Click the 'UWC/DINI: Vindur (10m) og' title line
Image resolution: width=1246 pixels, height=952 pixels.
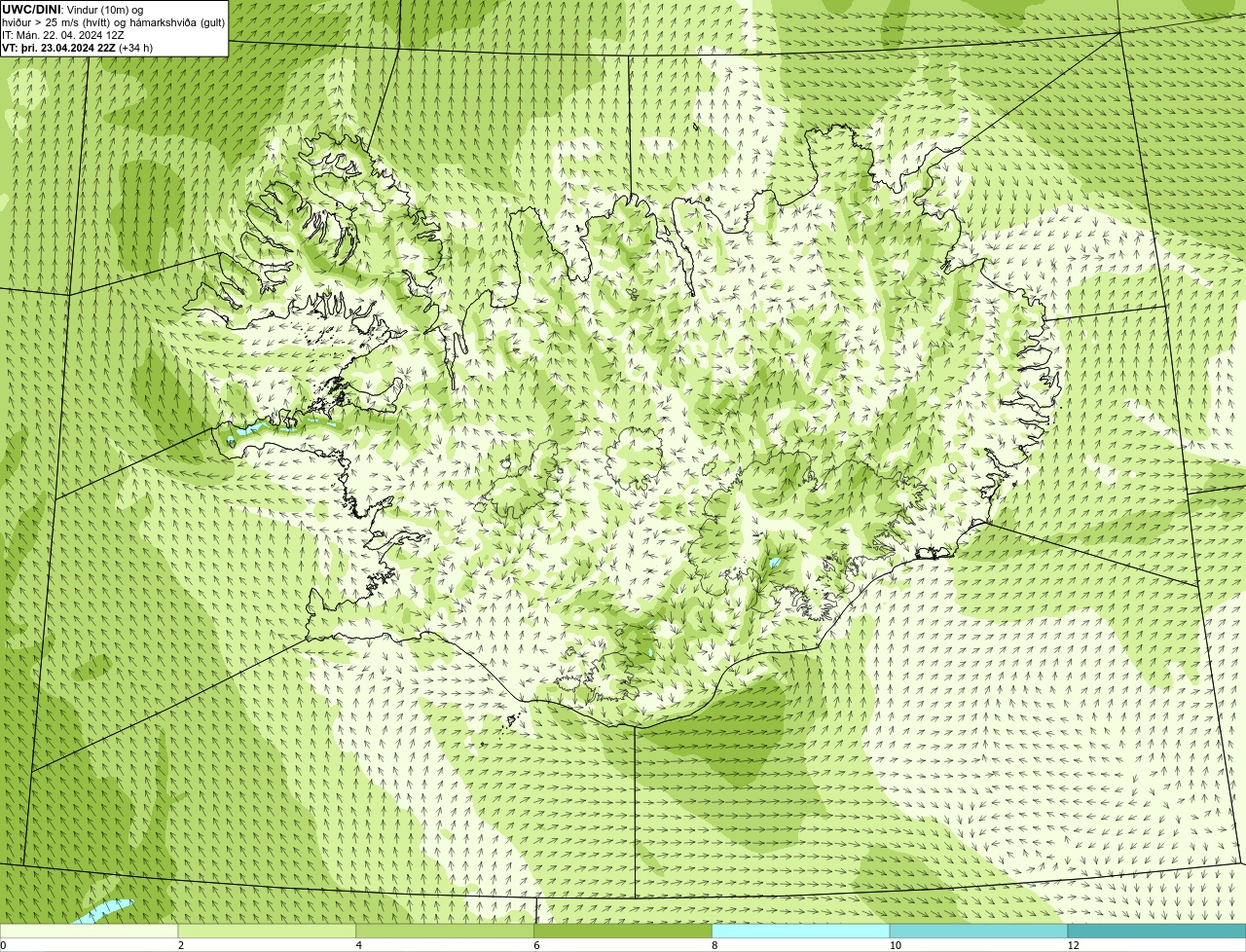[x=72, y=10]
